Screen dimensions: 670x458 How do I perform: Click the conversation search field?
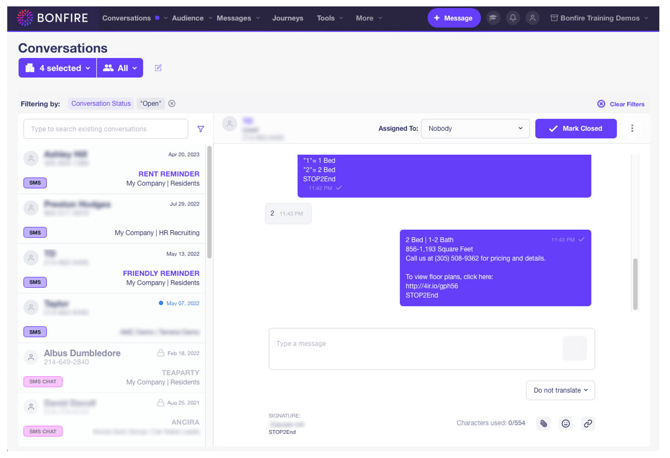105,129
